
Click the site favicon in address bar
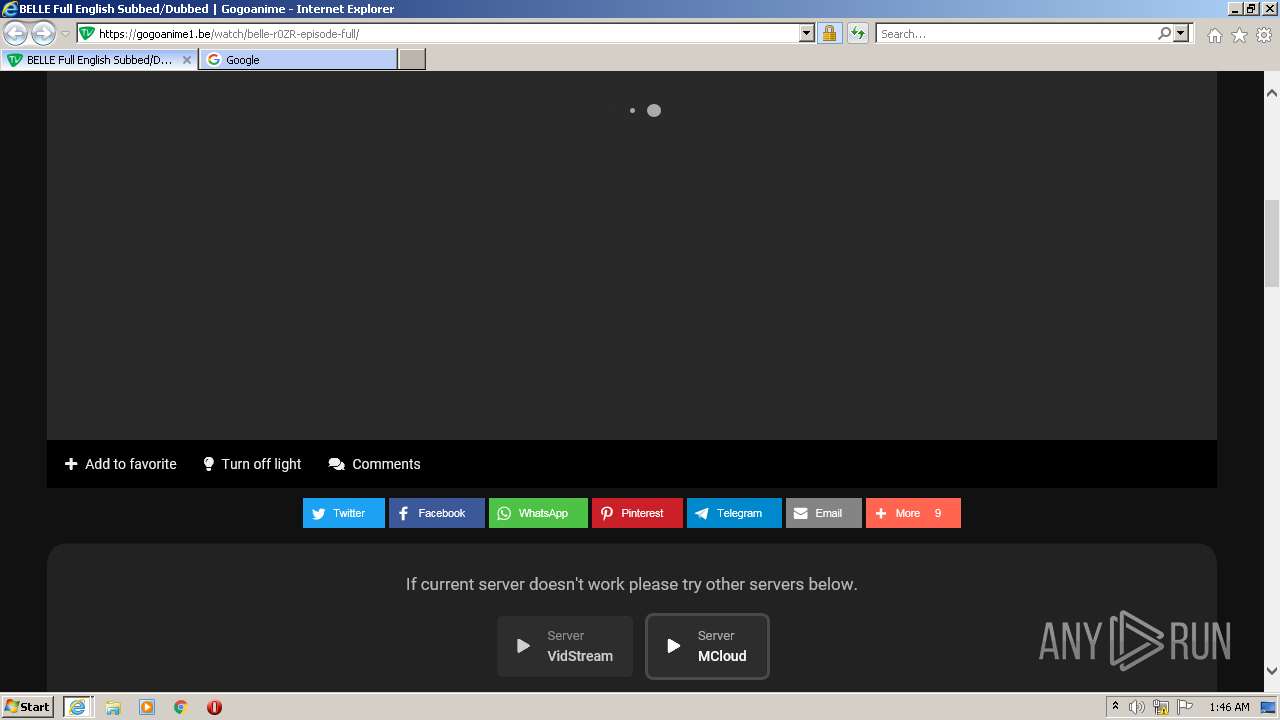[x=87, y=33]
